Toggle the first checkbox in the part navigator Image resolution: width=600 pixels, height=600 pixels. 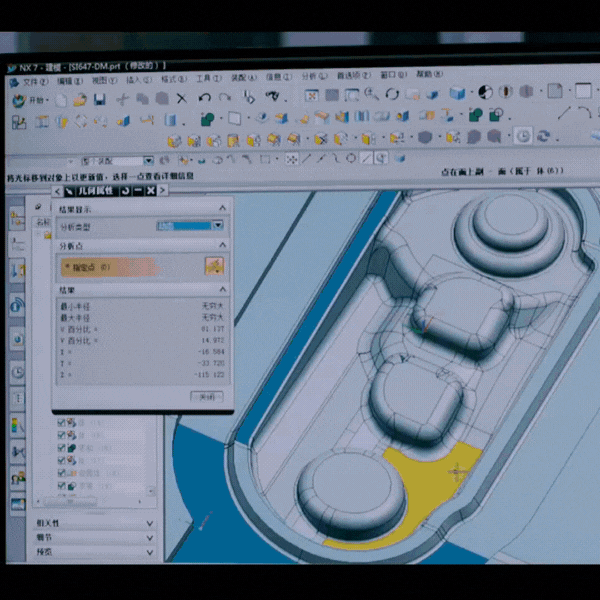[x=62, y=422]
